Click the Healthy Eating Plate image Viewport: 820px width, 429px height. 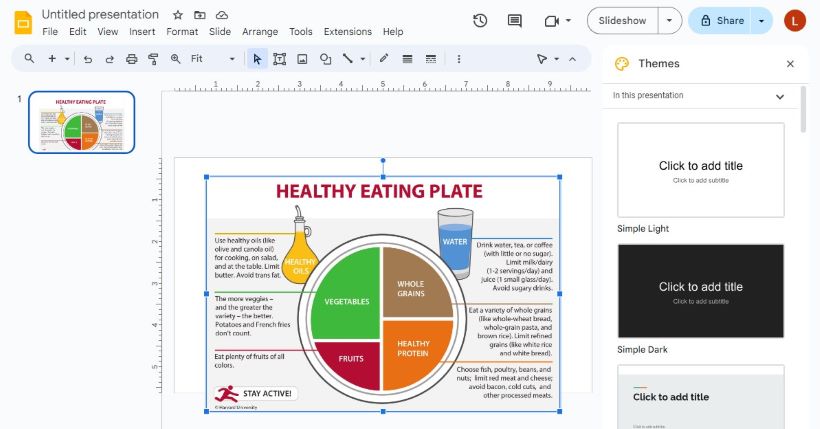click(383, 294)
